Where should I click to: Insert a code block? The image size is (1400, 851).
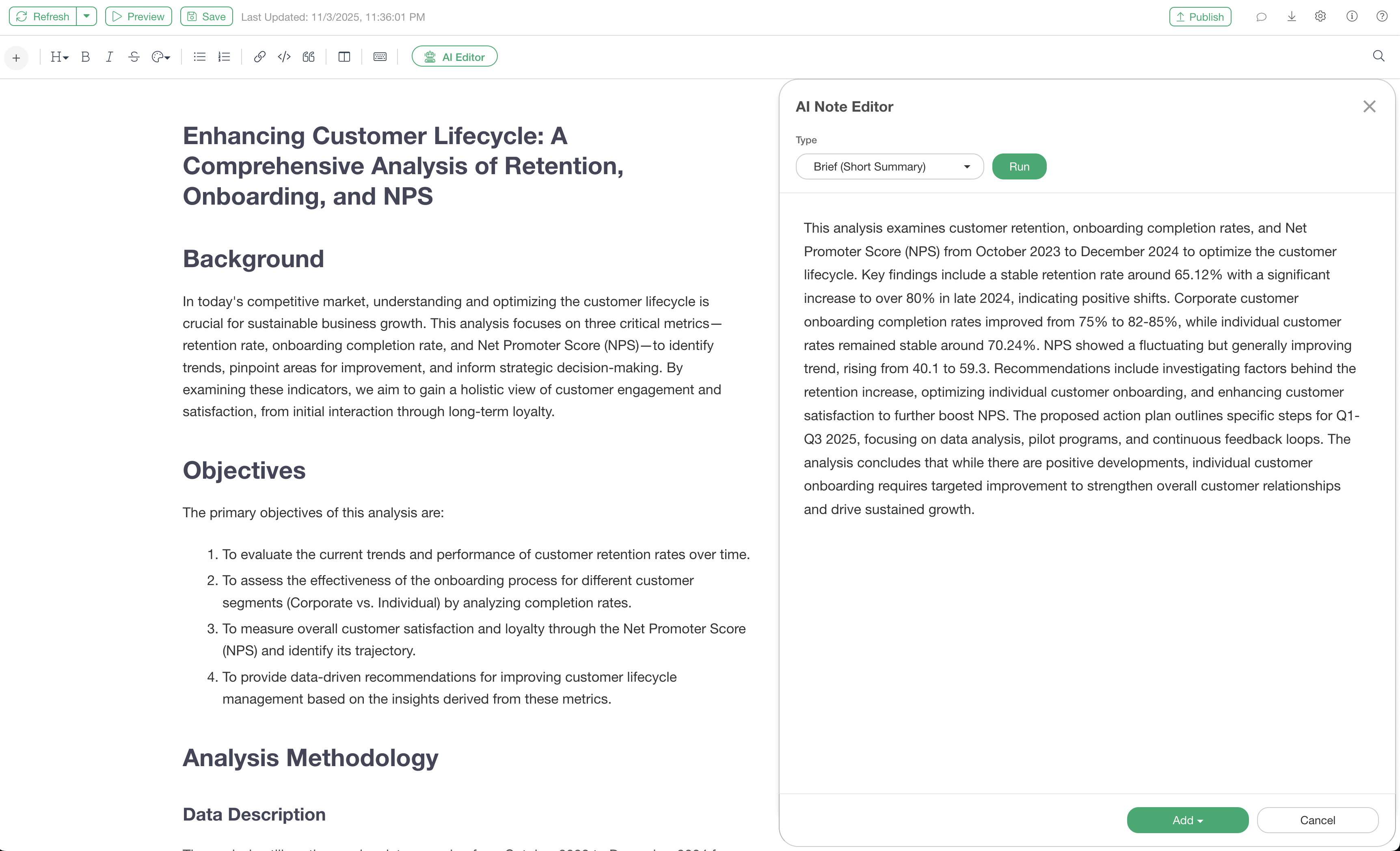click(x=284, y=57)
